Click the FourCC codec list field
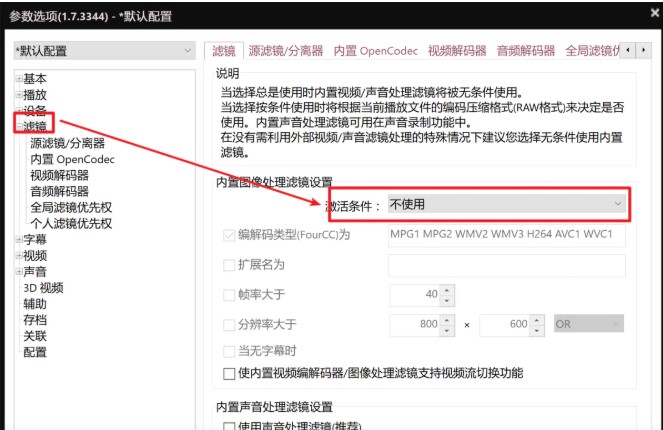This screenshot has width=663, height=430. (507, 235)
